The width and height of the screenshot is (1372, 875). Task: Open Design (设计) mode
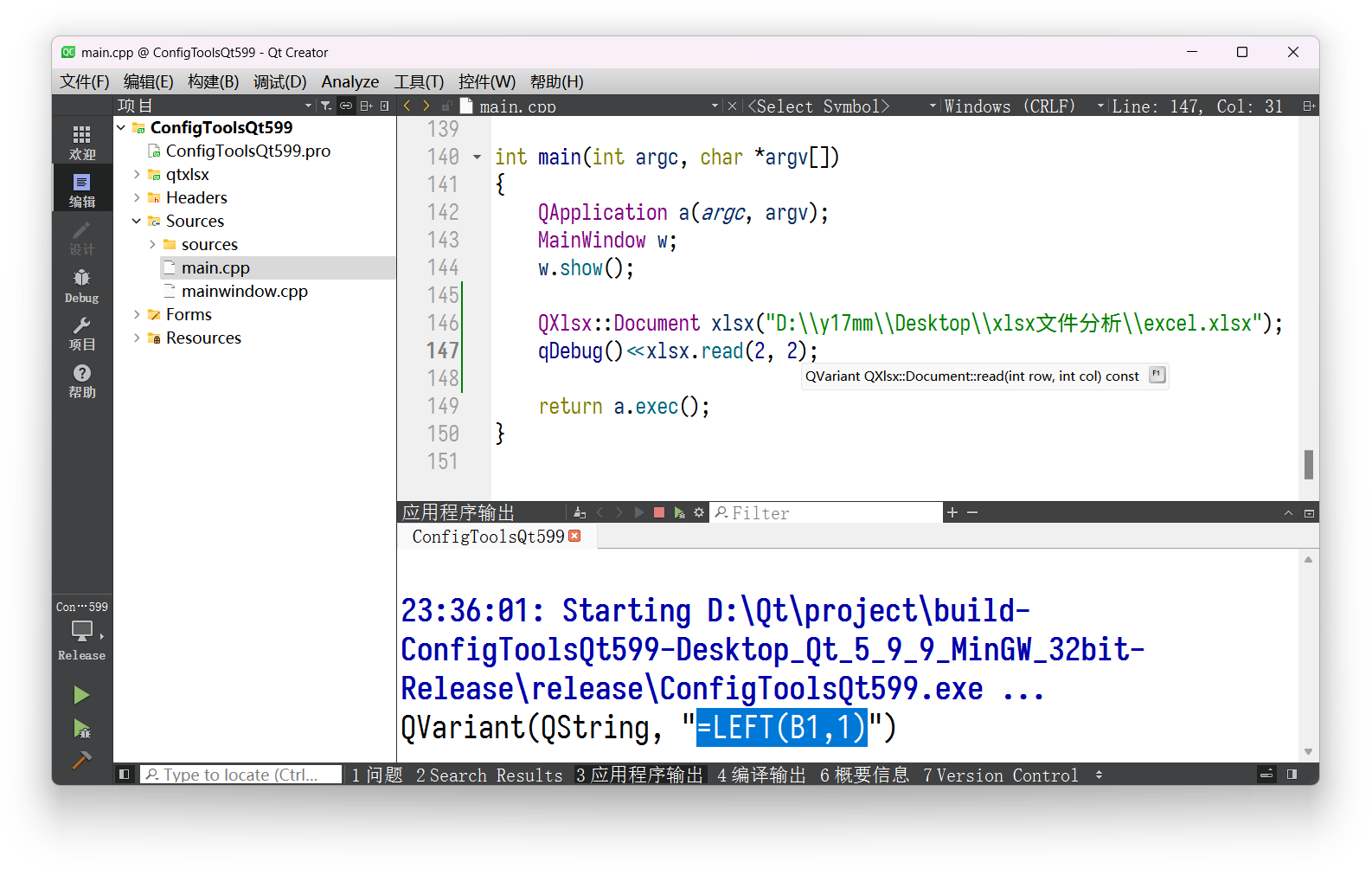pyautogui.click(x=82, y=237)
